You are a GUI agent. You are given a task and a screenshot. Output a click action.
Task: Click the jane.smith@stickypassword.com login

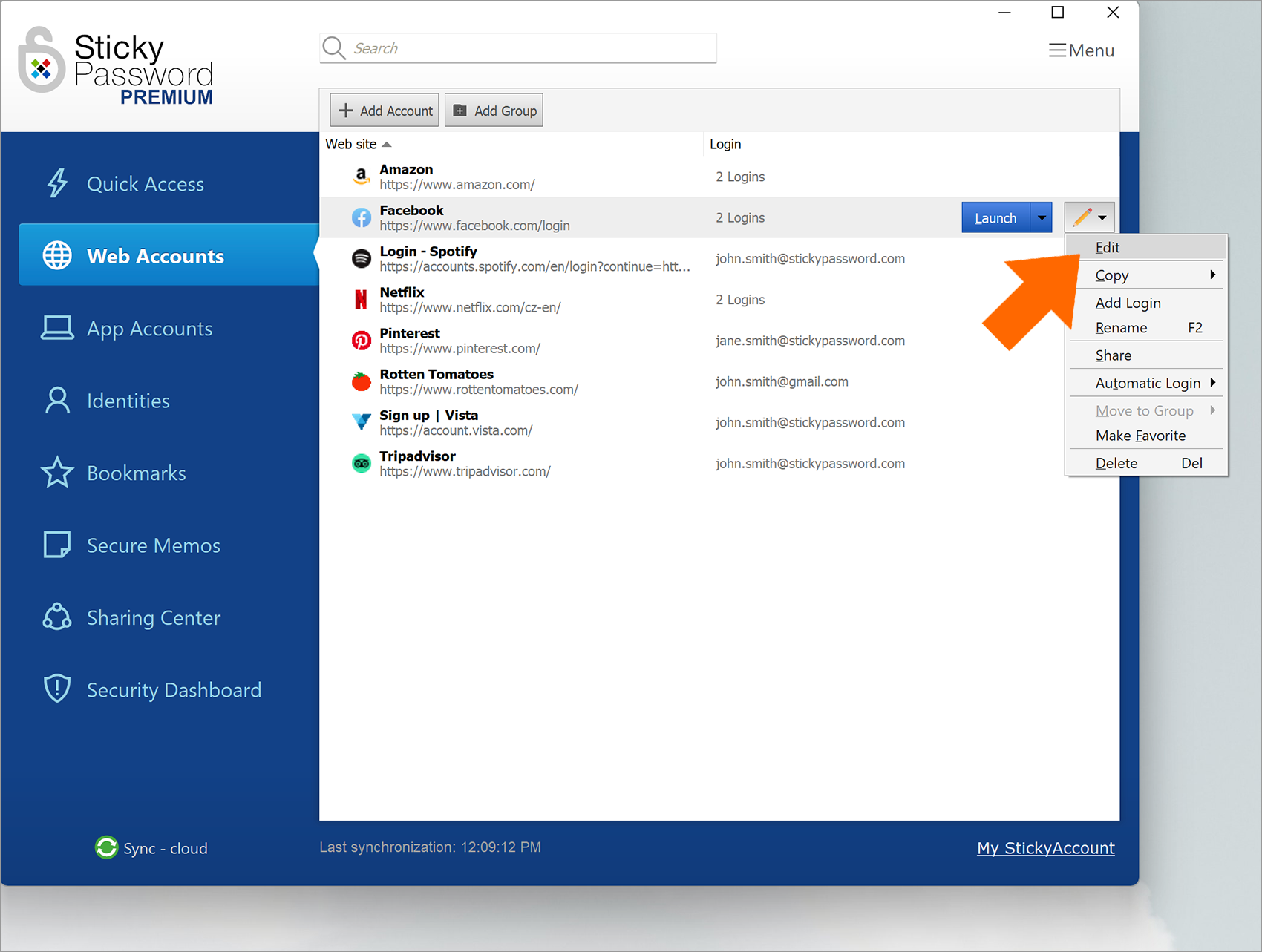[x=810, y=341]
